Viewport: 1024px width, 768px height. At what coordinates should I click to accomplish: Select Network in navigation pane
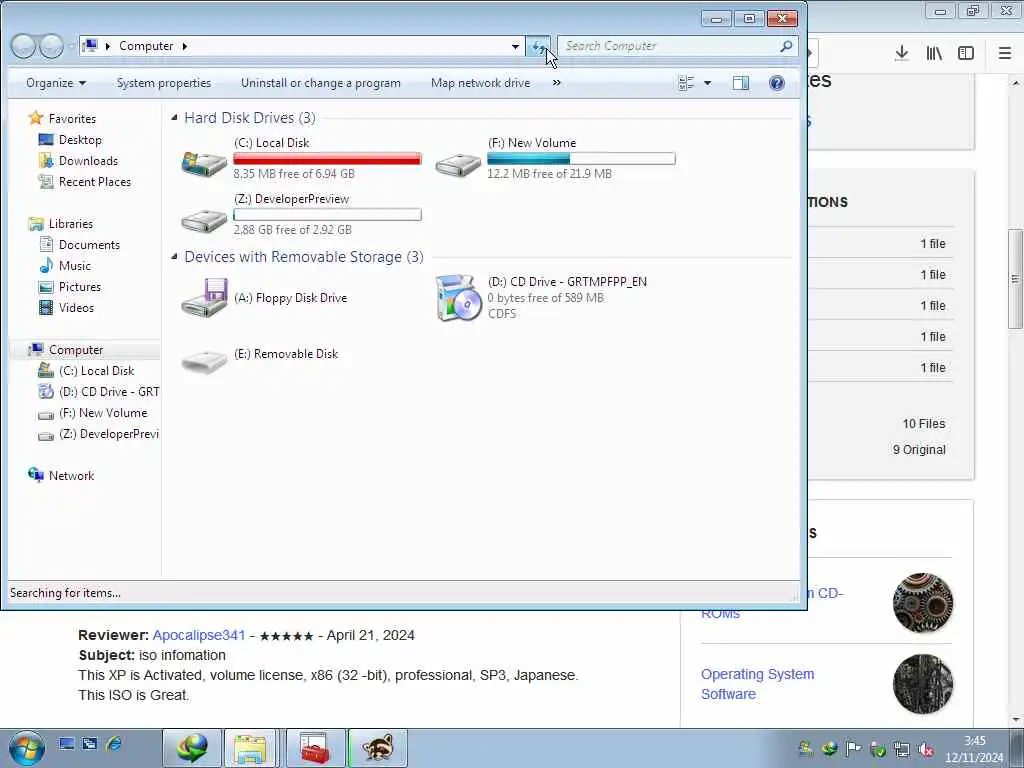point(71,475)
